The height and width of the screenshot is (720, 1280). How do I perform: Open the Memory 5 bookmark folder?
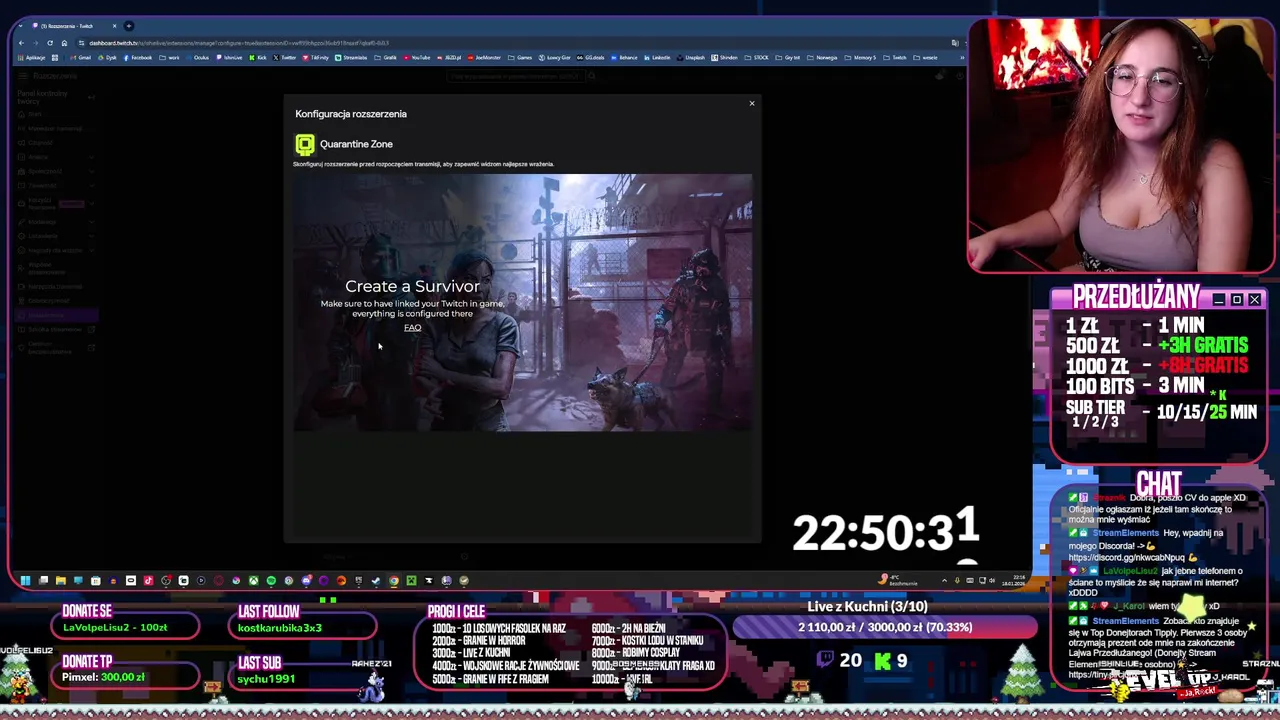coord(861,57)
